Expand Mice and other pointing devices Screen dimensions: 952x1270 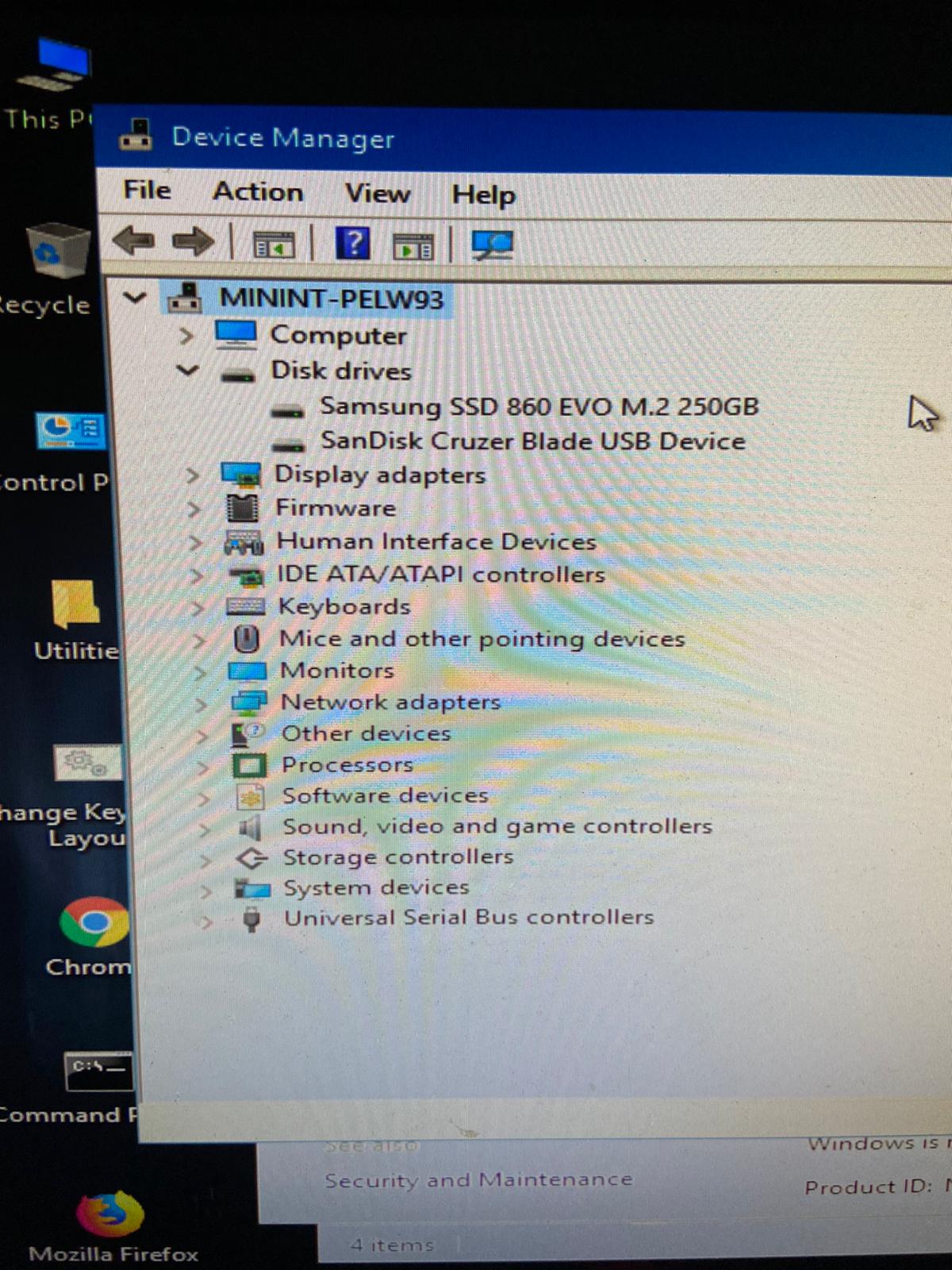200,641
